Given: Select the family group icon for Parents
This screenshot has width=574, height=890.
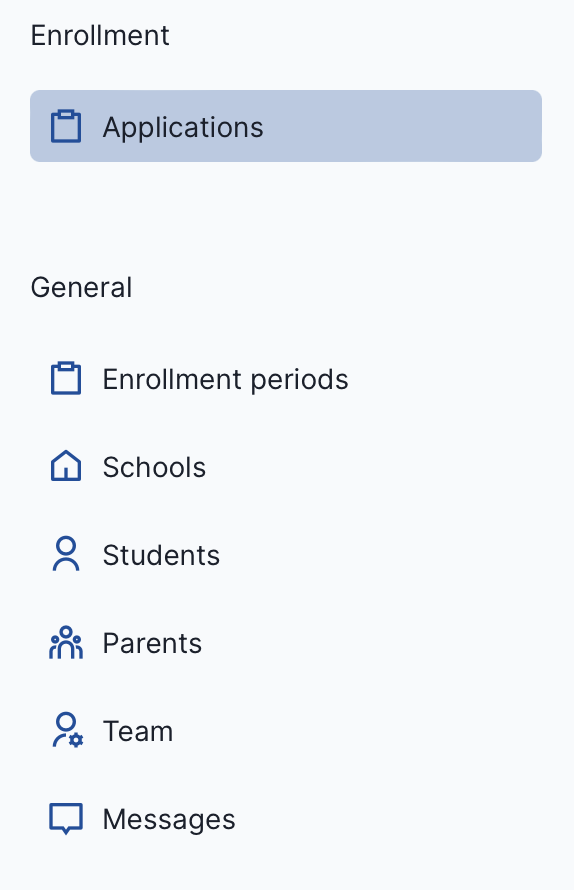Looking at the screenshot, I should click(x=66, y=642).
